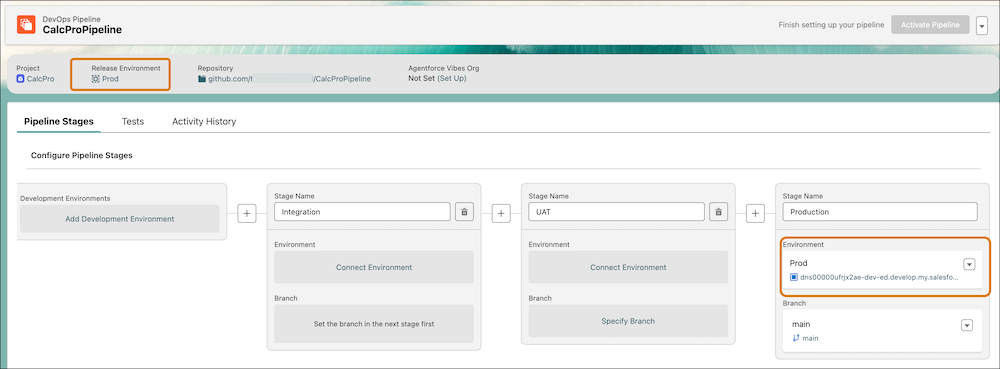Click the CalcPro project icon
The image size is (1000, 369).
pyautogui.click(x=20, y=79)
